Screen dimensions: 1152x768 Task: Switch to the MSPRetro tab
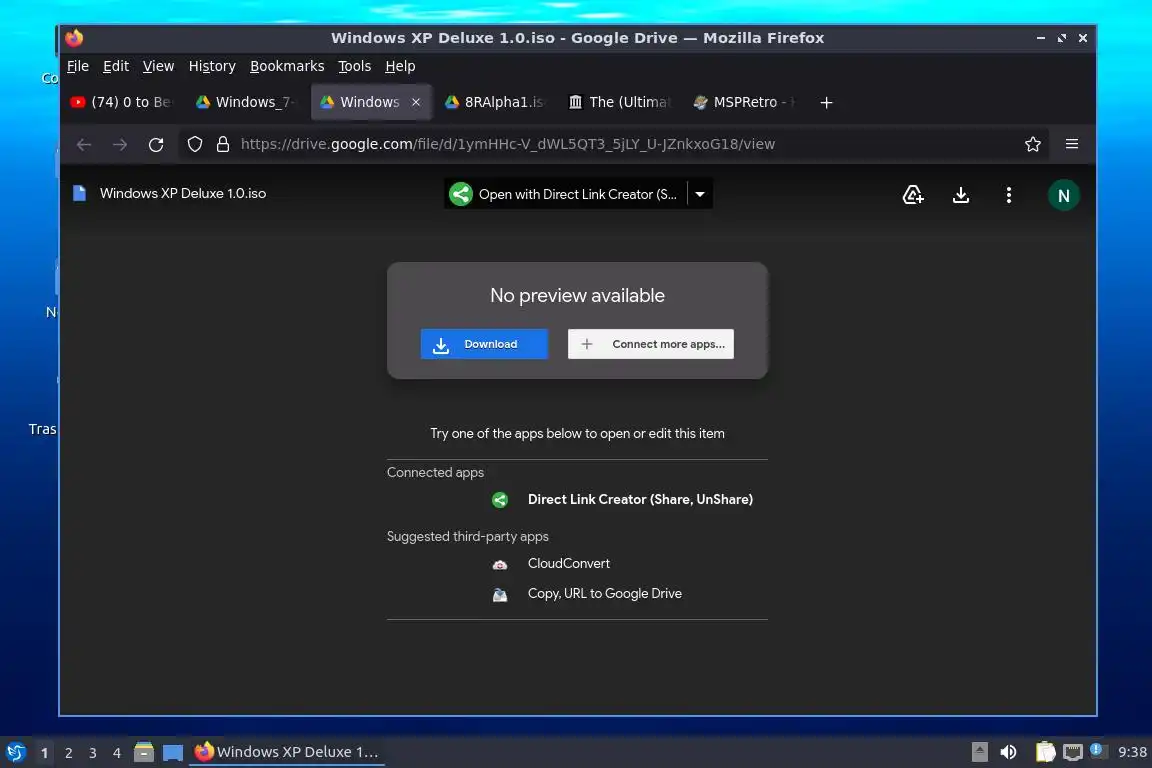(745, 102)
